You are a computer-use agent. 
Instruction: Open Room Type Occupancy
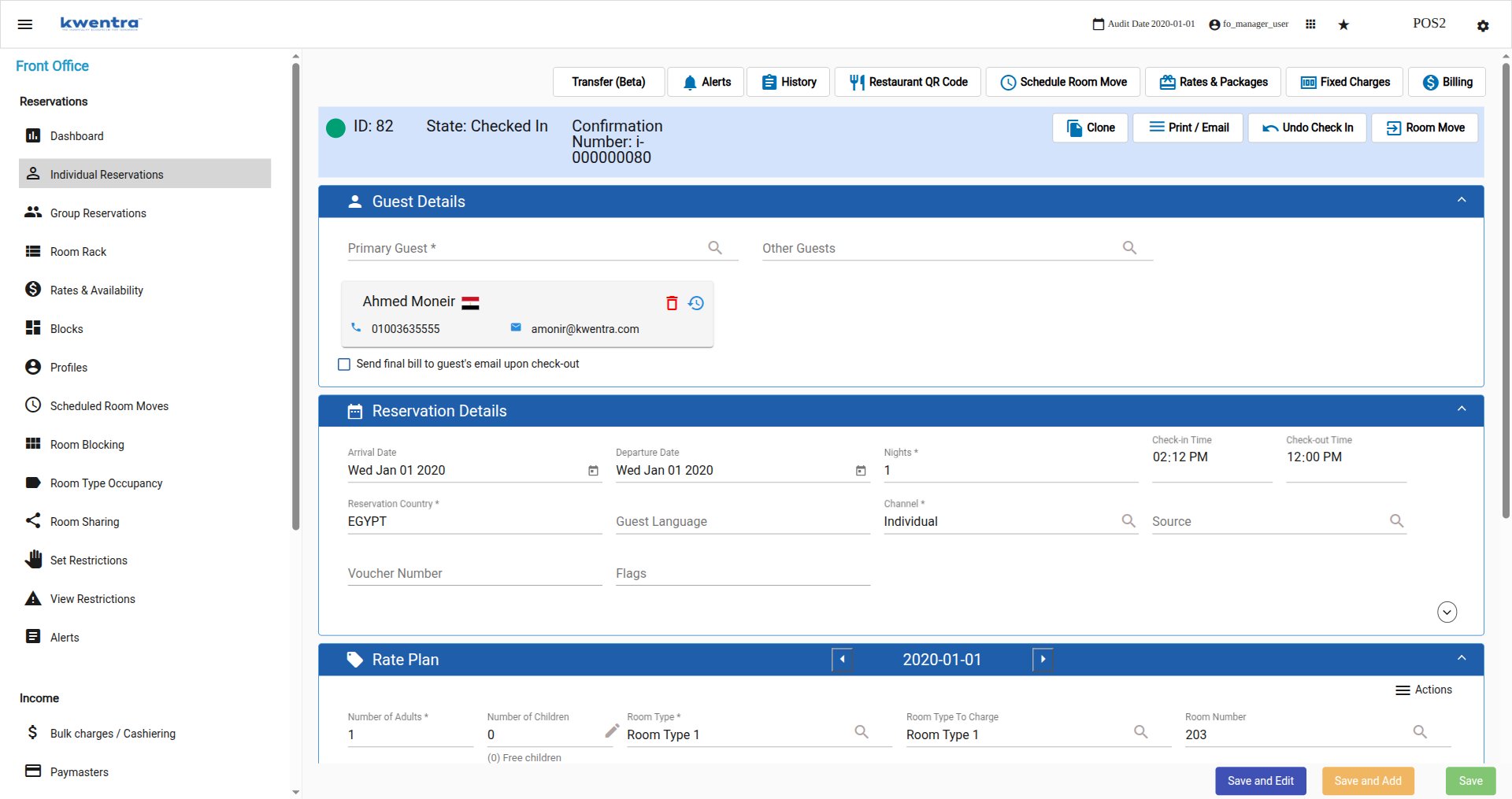tap(145, 483)
